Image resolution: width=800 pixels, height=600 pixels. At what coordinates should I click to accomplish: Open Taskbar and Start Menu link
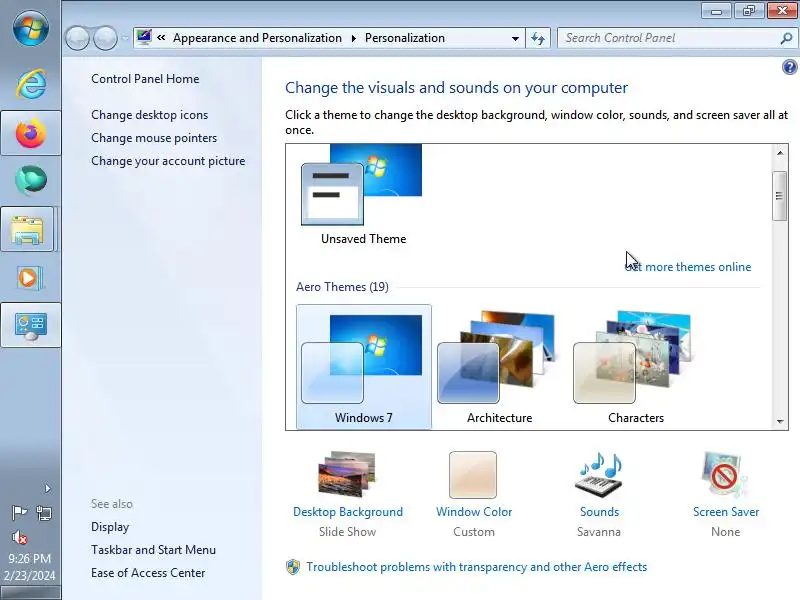coord(153,549)
